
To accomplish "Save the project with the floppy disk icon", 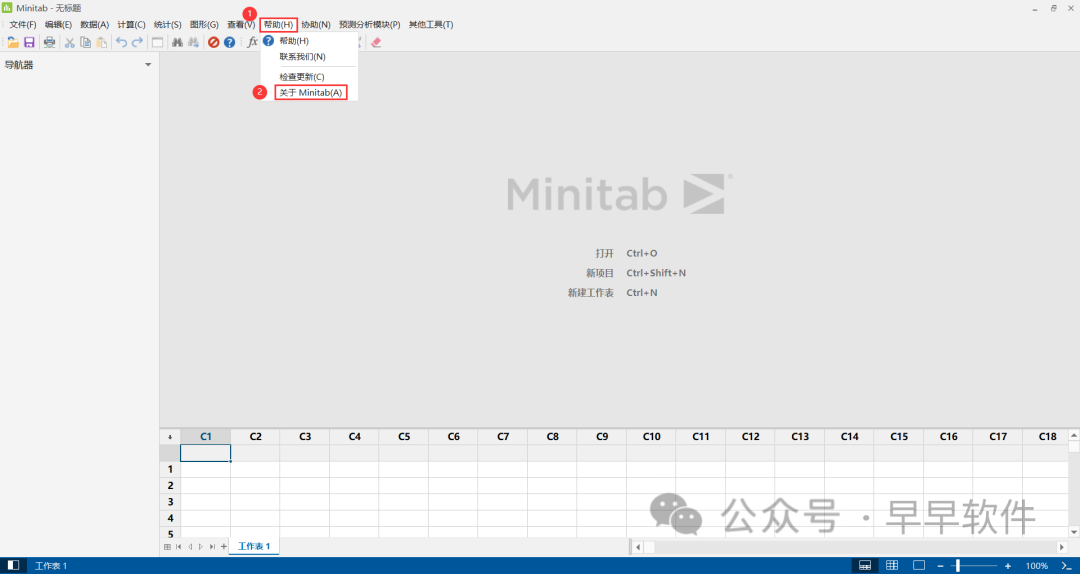I will tap(29, 42).
